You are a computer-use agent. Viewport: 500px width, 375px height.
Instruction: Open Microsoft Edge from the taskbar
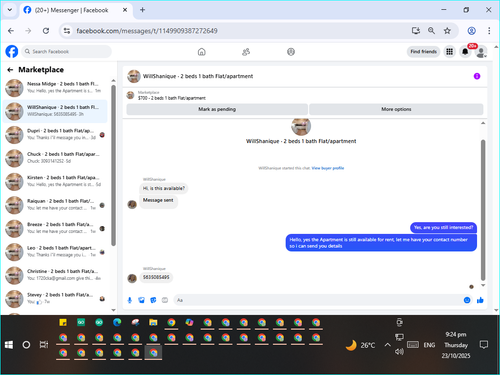(117, 322)
